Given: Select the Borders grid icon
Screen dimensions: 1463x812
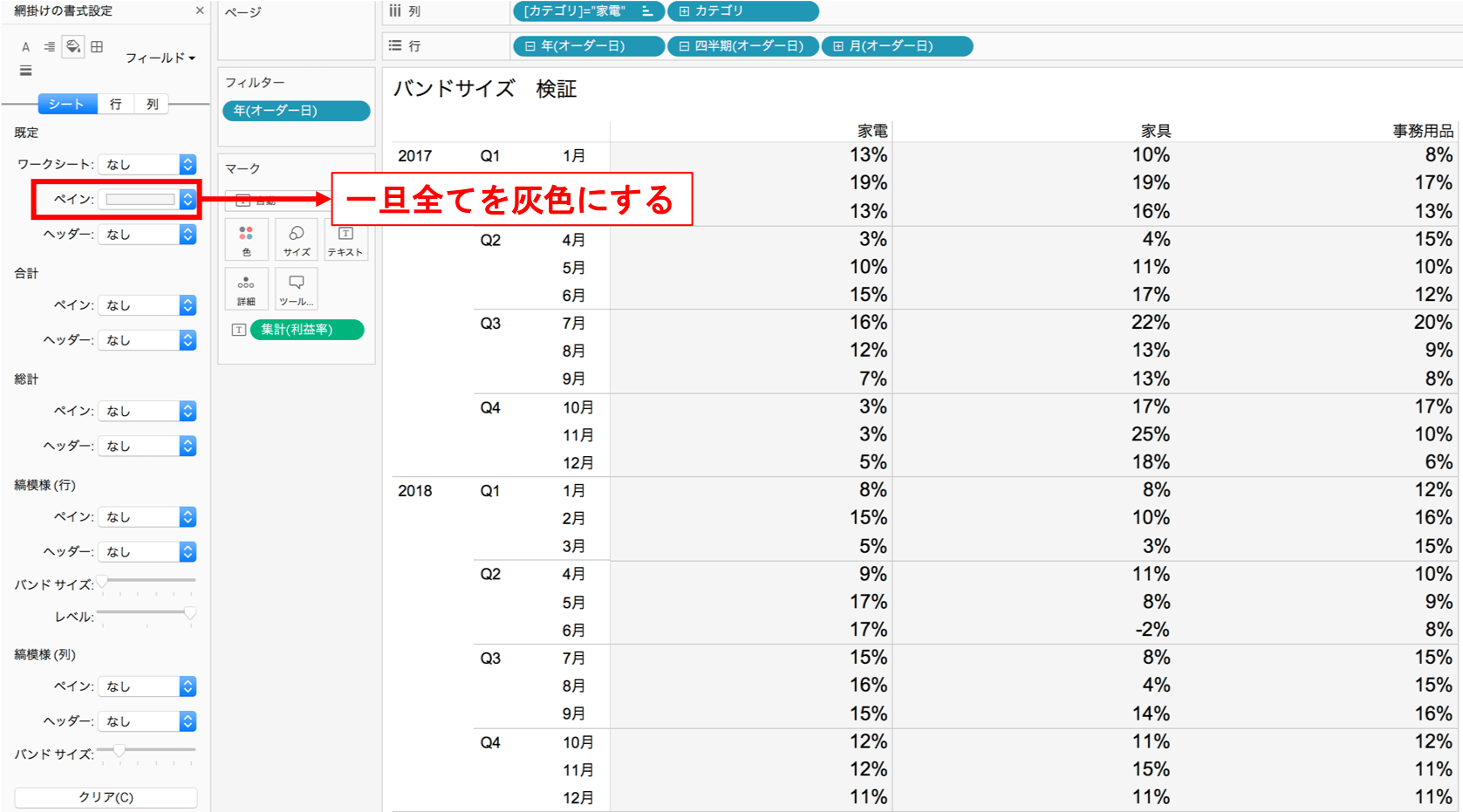Looking at the screenshot, I should click(x=97, y=47).
